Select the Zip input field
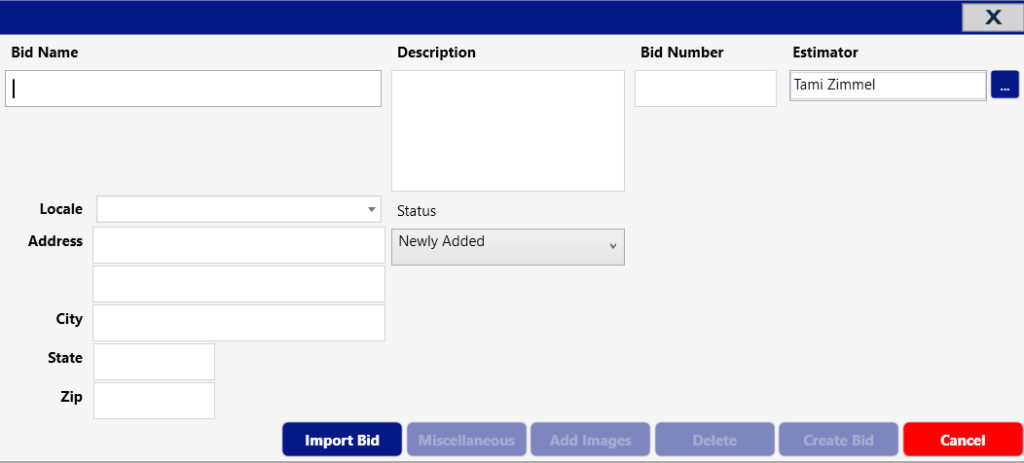This screenshot has height=463, width=1024. 154,400
